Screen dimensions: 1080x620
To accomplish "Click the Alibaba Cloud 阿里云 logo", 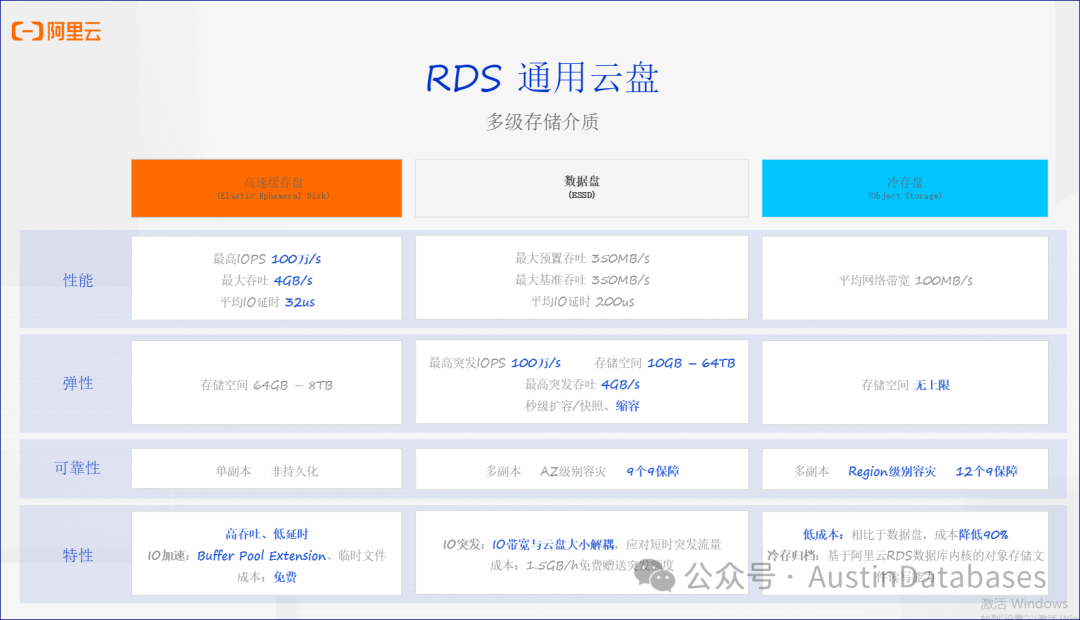I will [56, 31].
